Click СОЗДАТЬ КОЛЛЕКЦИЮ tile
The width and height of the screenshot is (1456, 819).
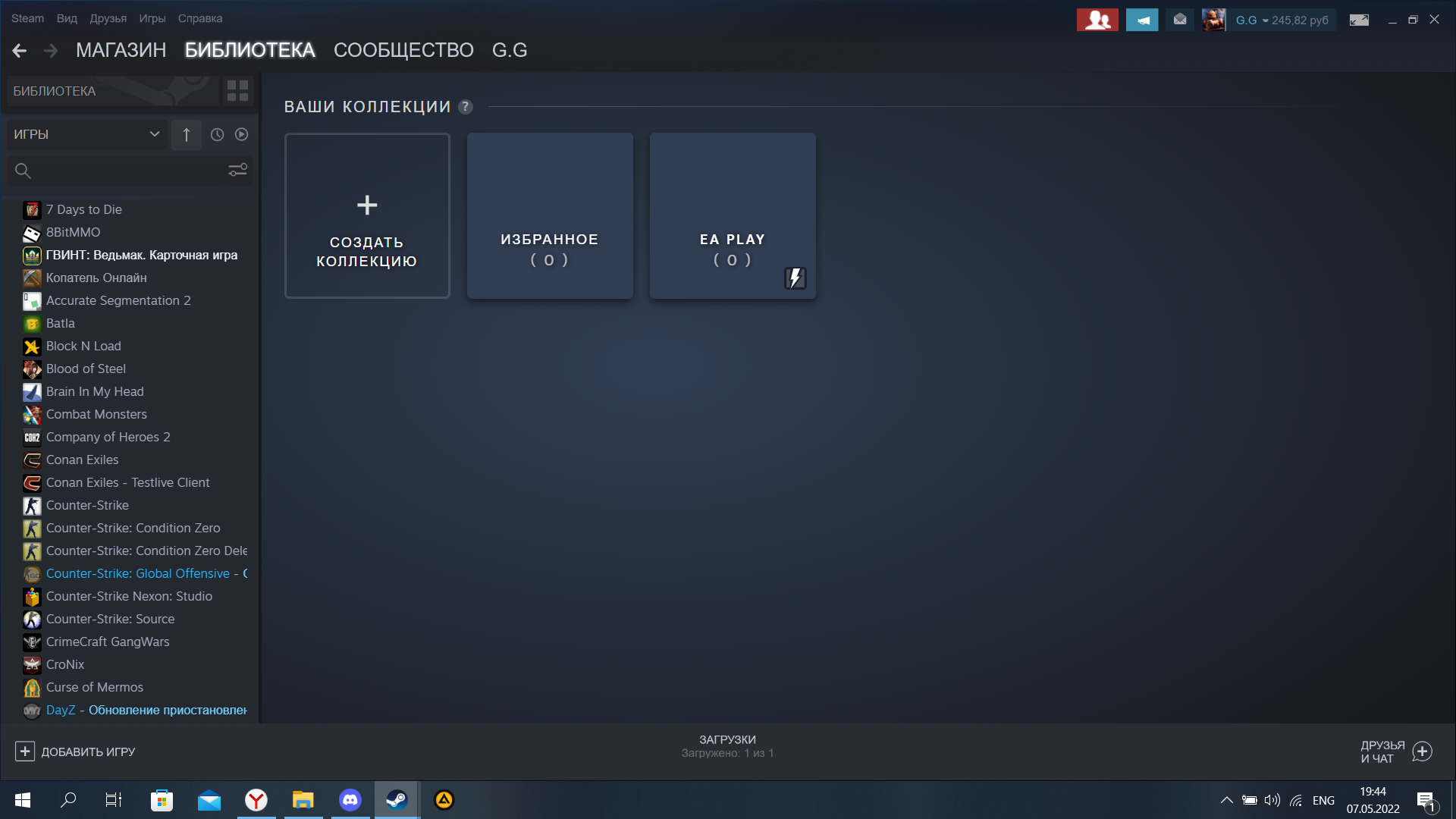367,215
